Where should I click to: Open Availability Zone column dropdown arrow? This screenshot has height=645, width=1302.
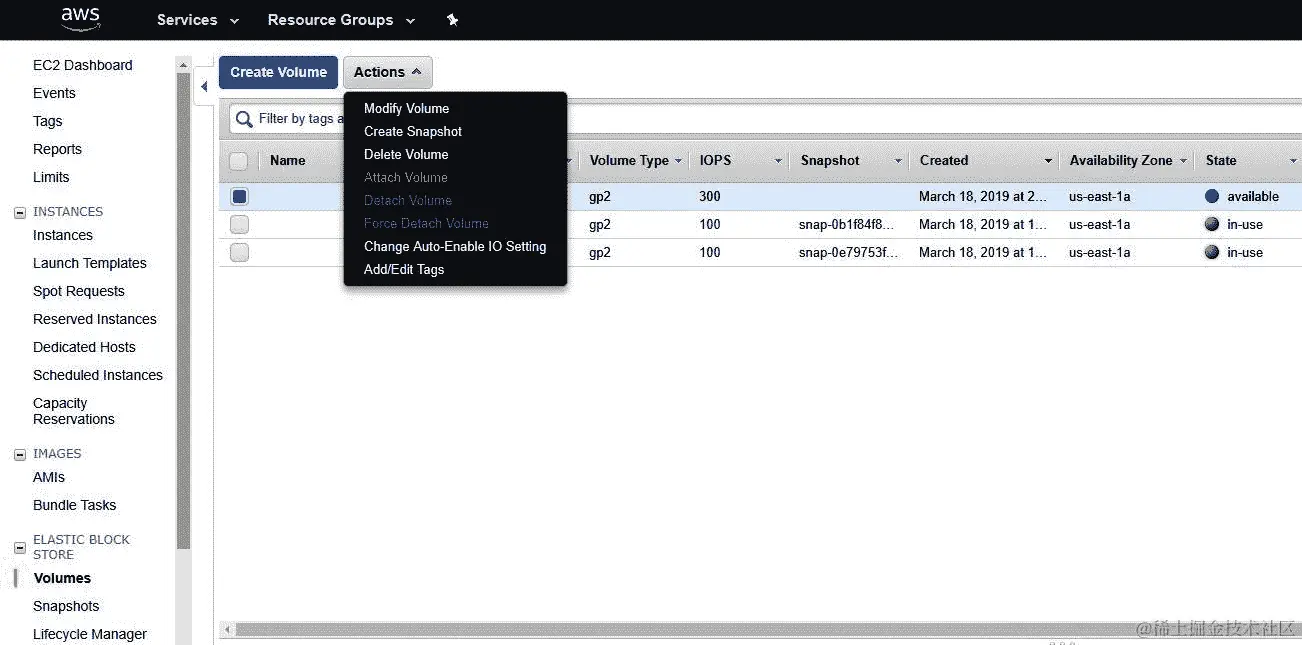(1183, 161)
